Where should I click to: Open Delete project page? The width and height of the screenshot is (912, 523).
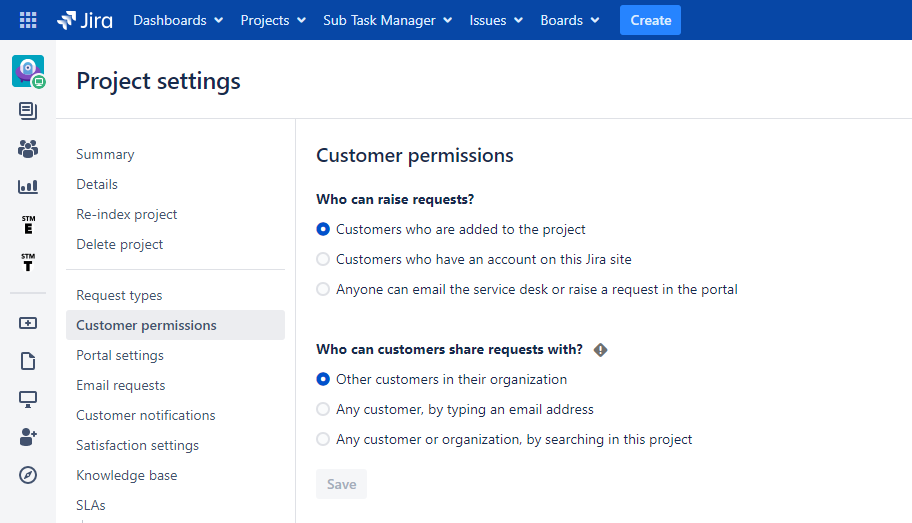pos(120,244)
